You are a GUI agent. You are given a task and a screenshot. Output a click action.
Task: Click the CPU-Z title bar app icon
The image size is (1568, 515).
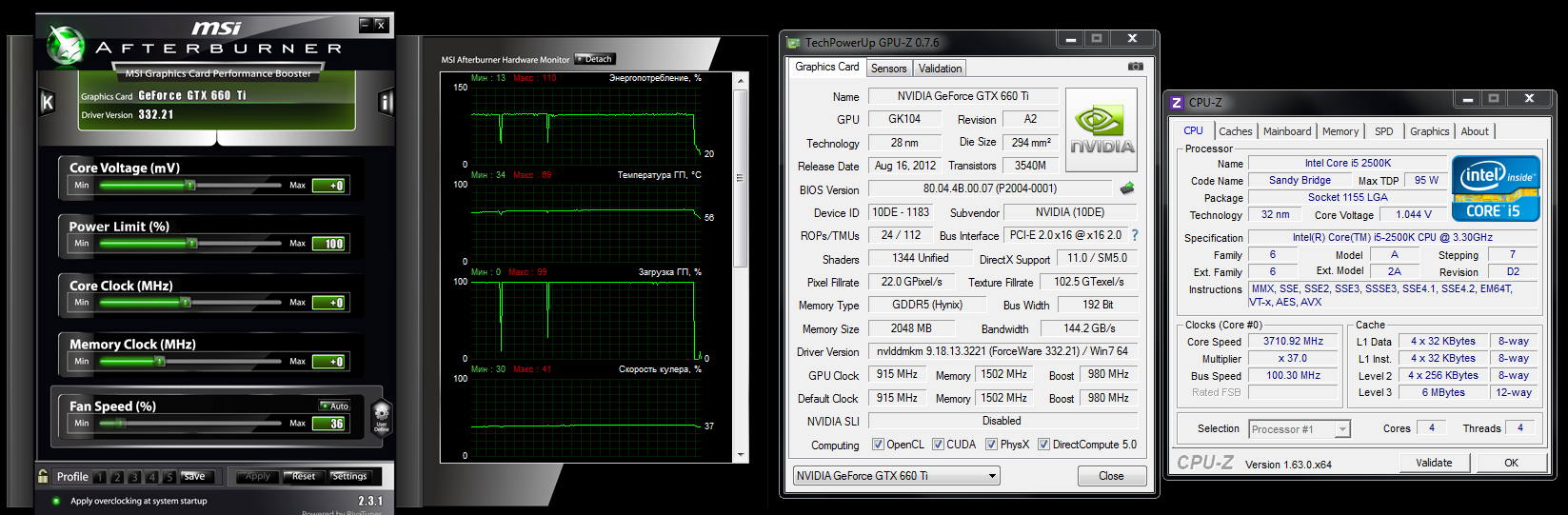1177,102
